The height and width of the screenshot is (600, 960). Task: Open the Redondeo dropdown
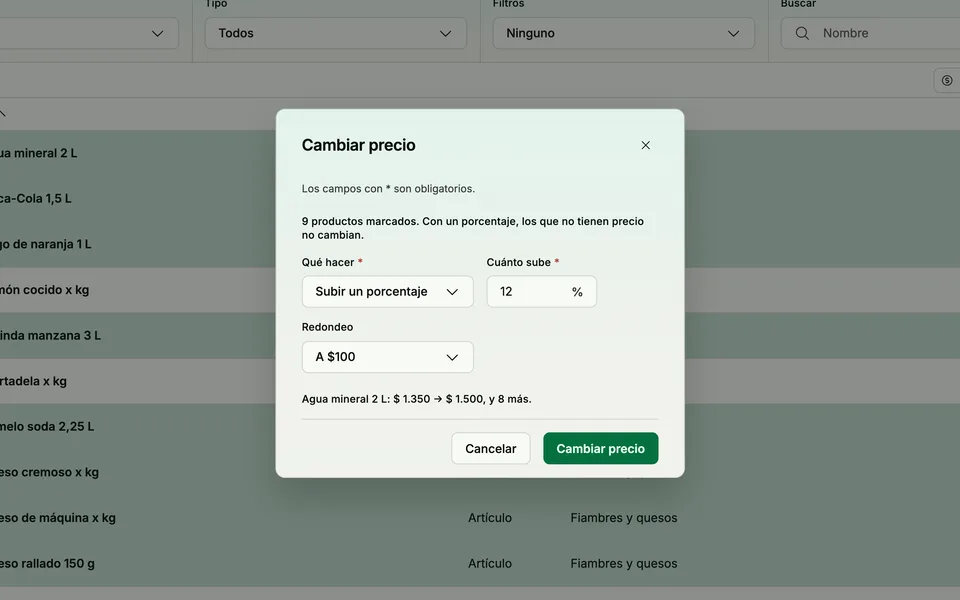pos(388,357)
